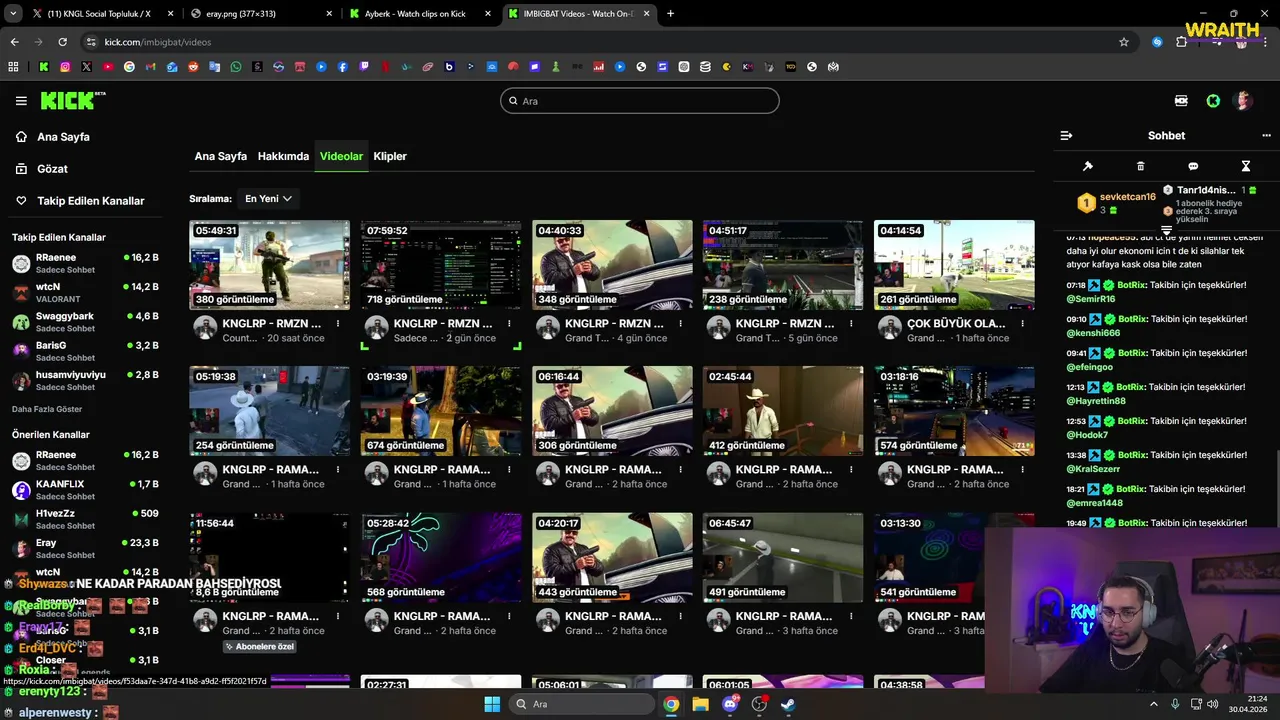The height and width of the screenshot is (720, 1280).
Task: Click the Ana Sayfa home icon in sidebar
Action: (21, 137)
